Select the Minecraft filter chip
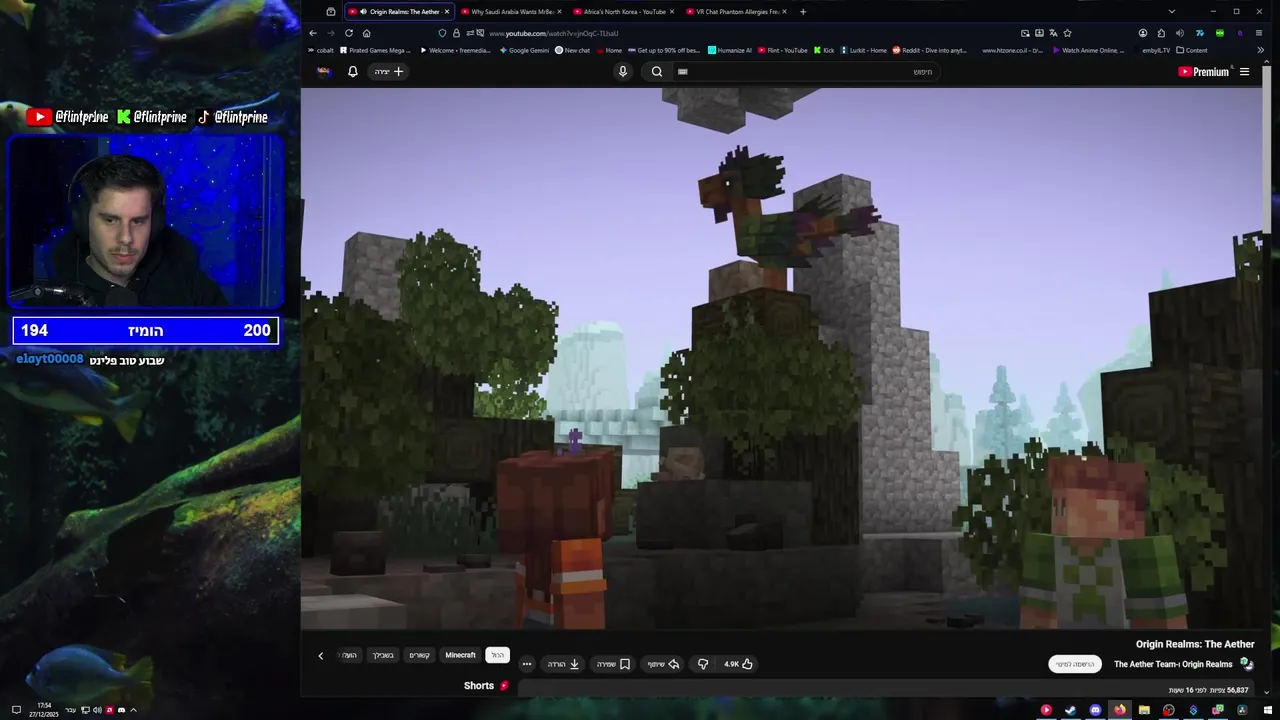 point(460,655)
